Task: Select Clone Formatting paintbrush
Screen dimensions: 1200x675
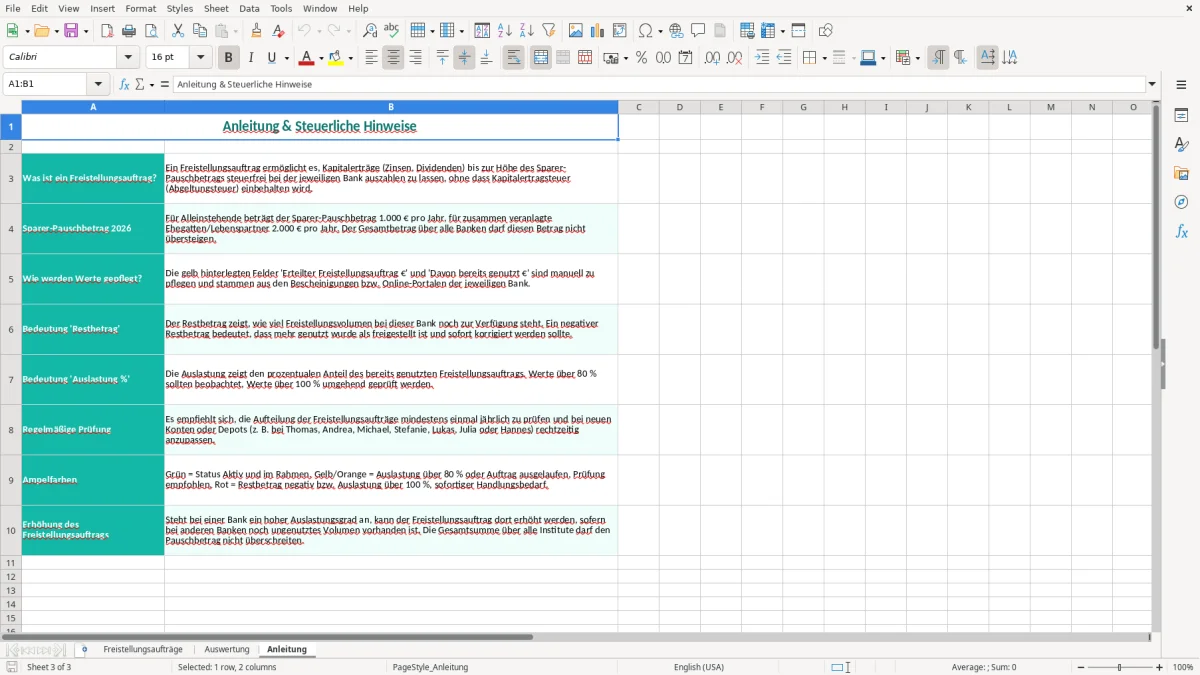Action: coord(257,31)
